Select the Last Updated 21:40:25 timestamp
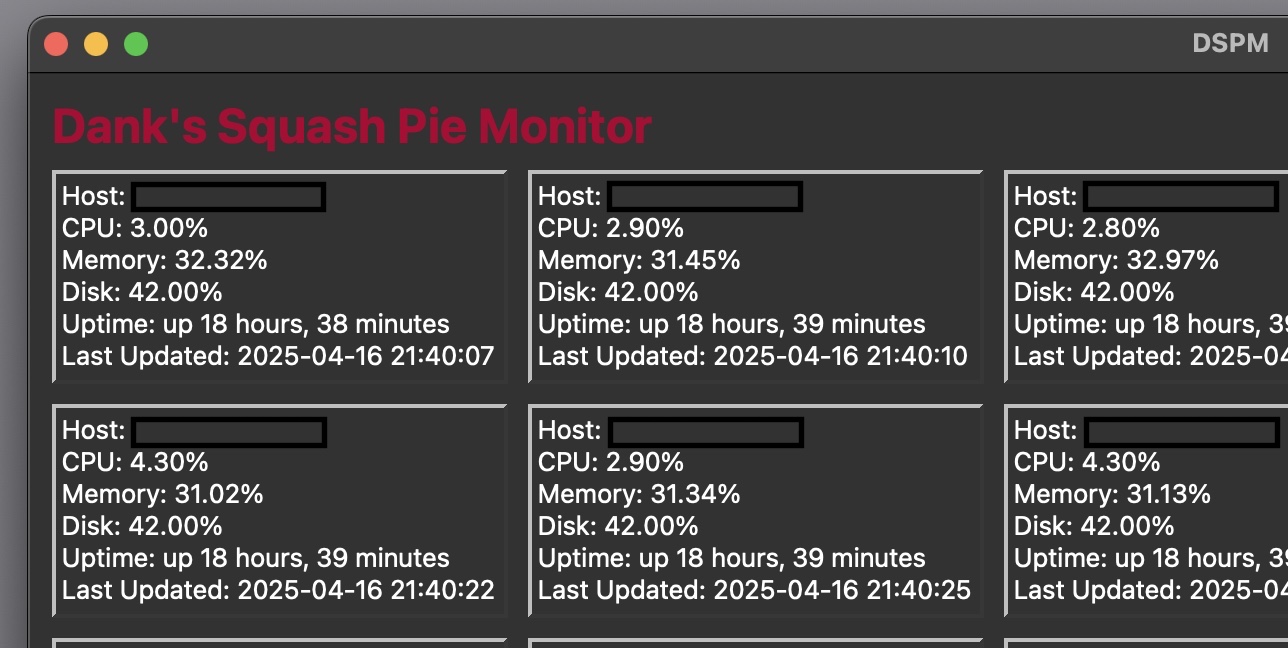Viewport: 1288px width, 648px height. [754, 590]
